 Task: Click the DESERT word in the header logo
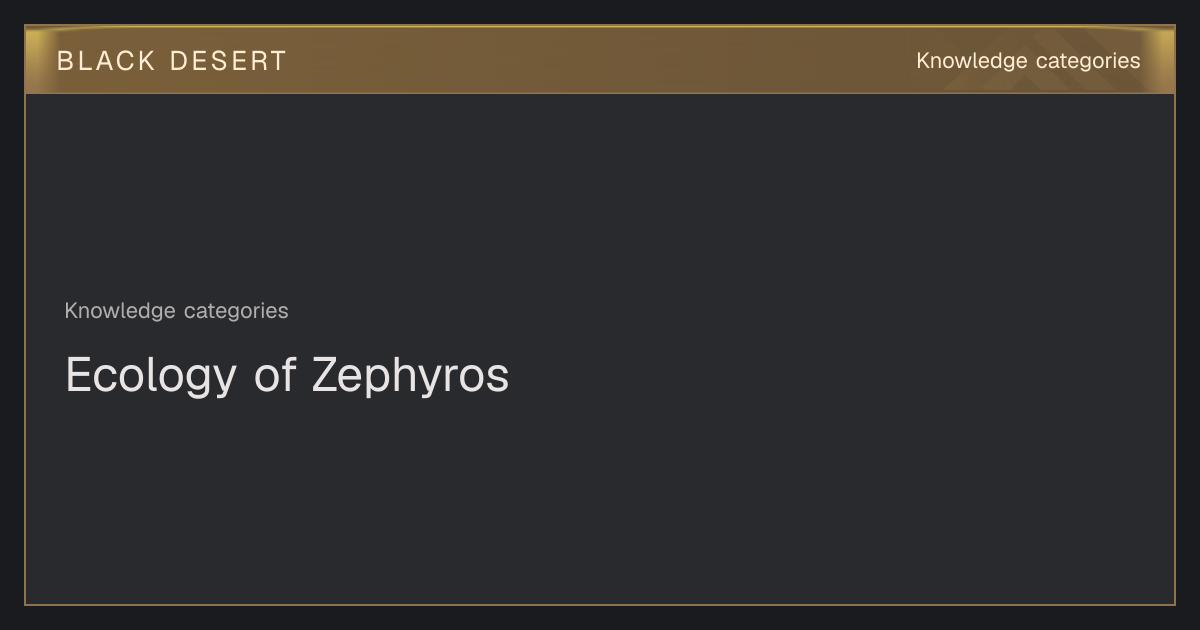tap(228, 61)
